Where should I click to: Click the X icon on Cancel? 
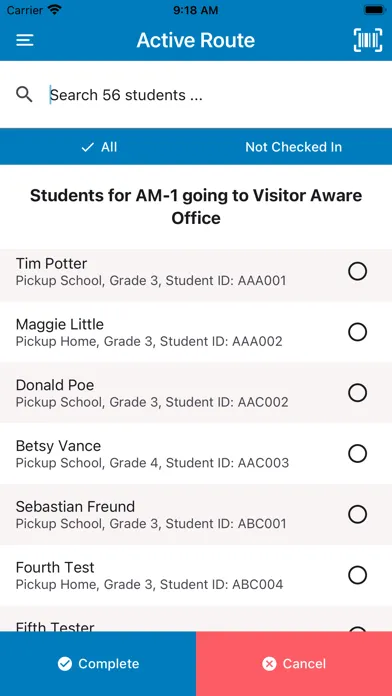point(269,664)
